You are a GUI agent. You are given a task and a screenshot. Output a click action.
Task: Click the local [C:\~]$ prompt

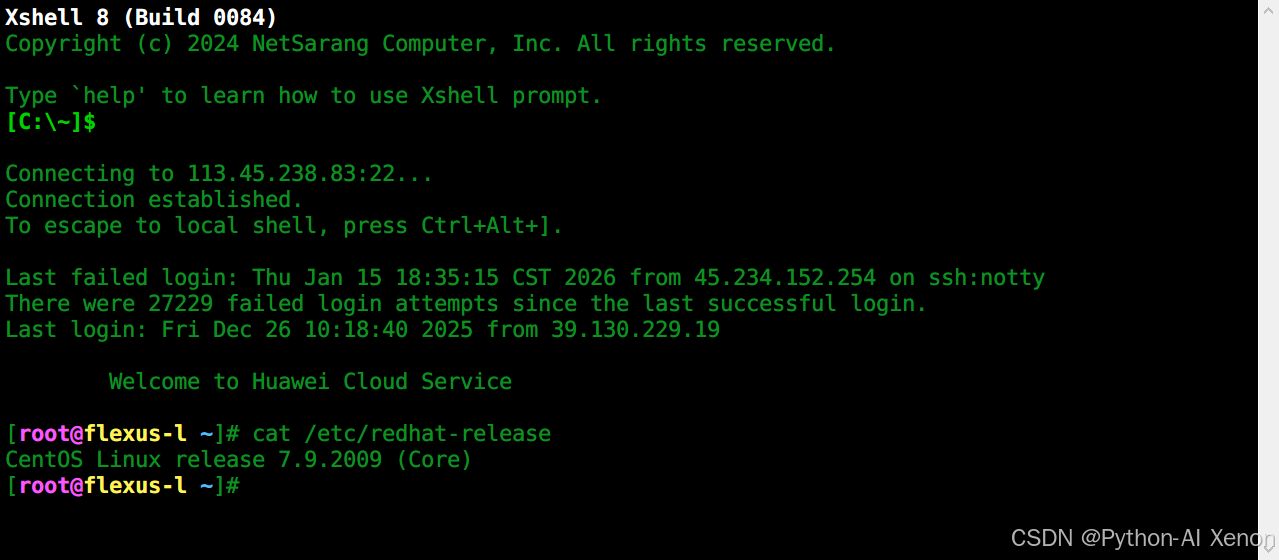(51, 122)
